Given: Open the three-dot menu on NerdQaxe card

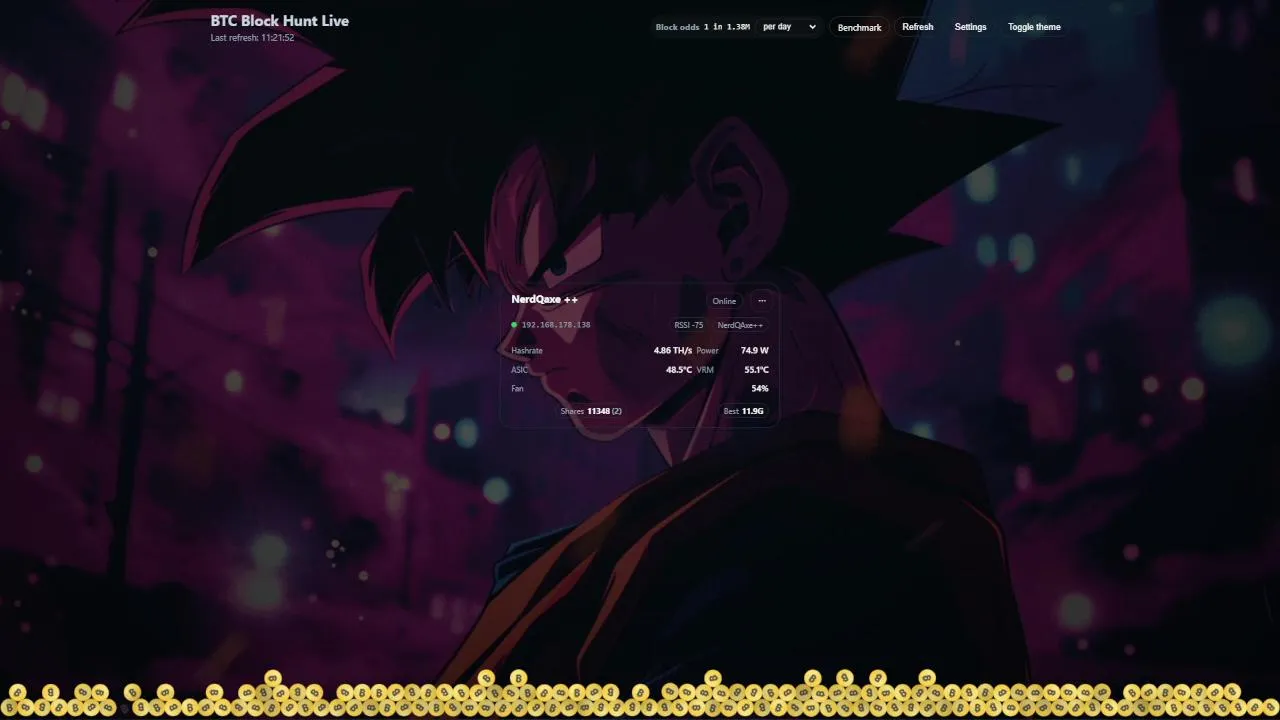Looking at the screenshot, I should tap(762, 301).
